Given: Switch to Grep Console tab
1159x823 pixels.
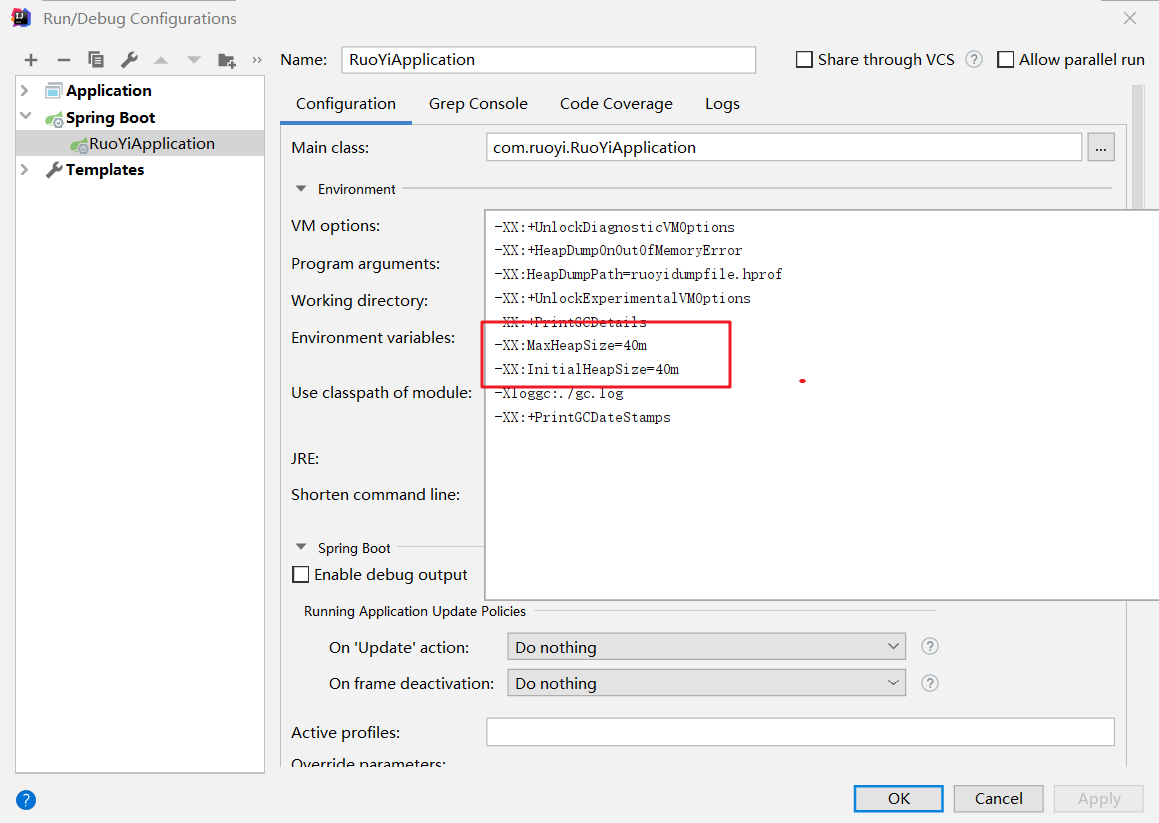Looking at the screenshot, I should pos(478,104).
